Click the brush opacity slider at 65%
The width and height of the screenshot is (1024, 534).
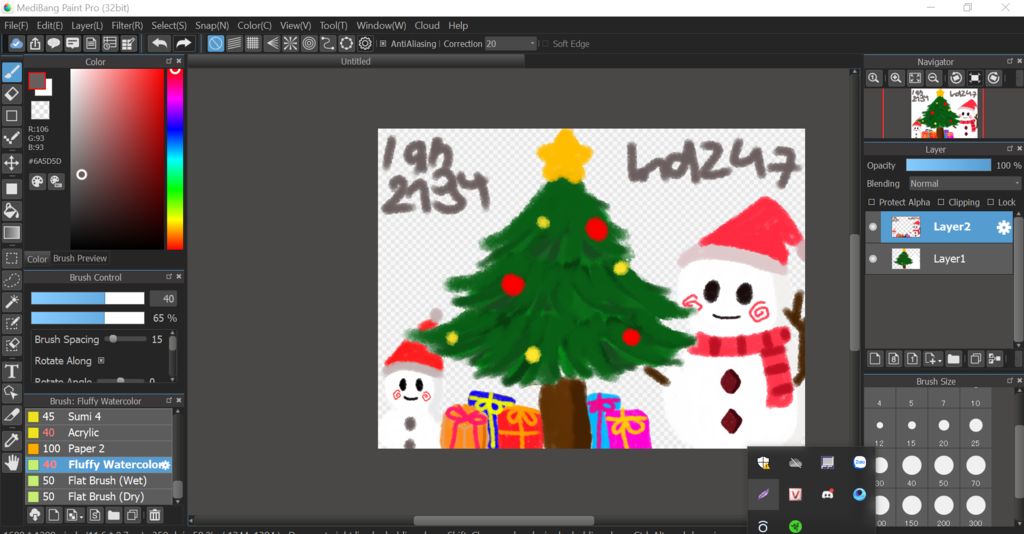pos(88,318)
